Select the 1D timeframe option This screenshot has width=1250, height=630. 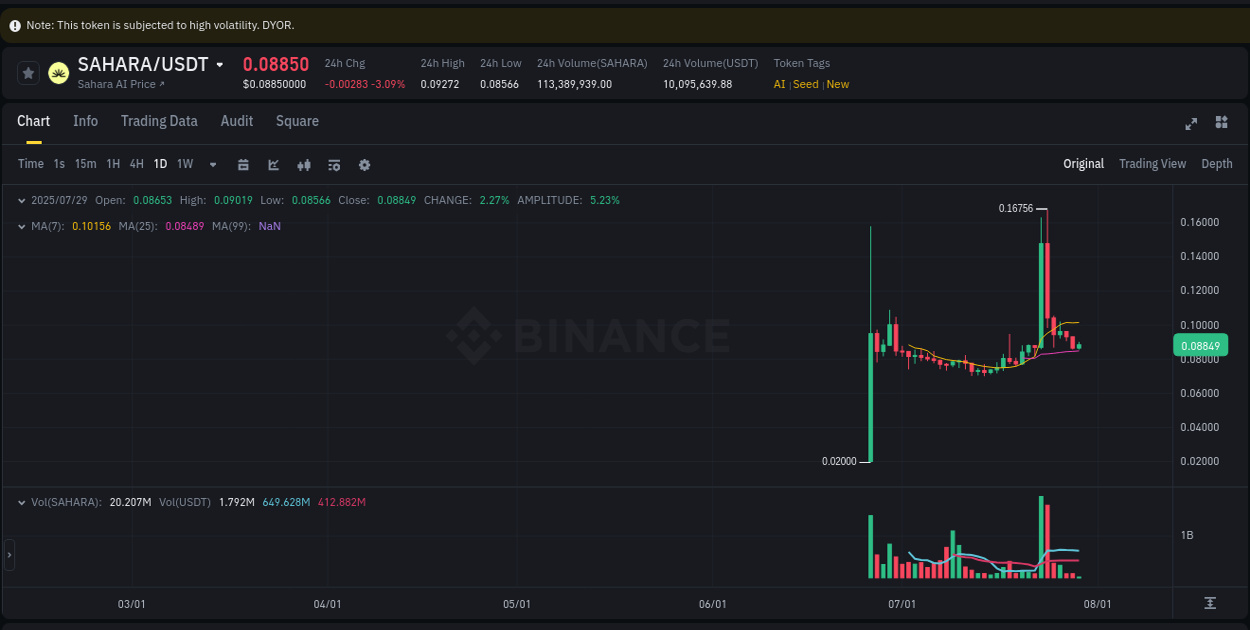pyautogui.click(x=160, y=164)
